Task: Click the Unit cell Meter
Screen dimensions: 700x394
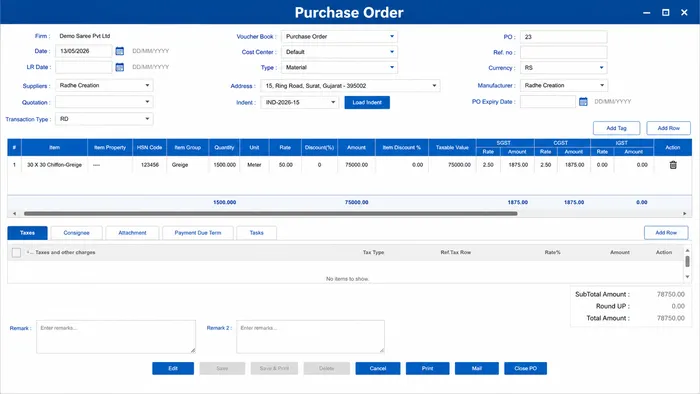Action: [x=254, y=165]
